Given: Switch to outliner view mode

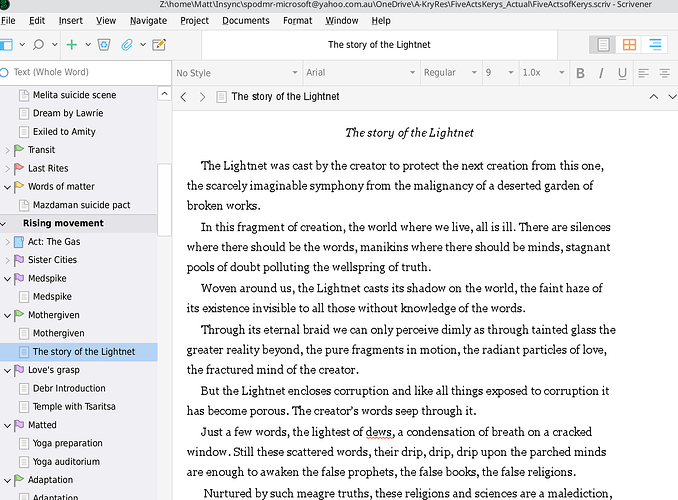Looking at the screenshot, I should pos(656,45).
